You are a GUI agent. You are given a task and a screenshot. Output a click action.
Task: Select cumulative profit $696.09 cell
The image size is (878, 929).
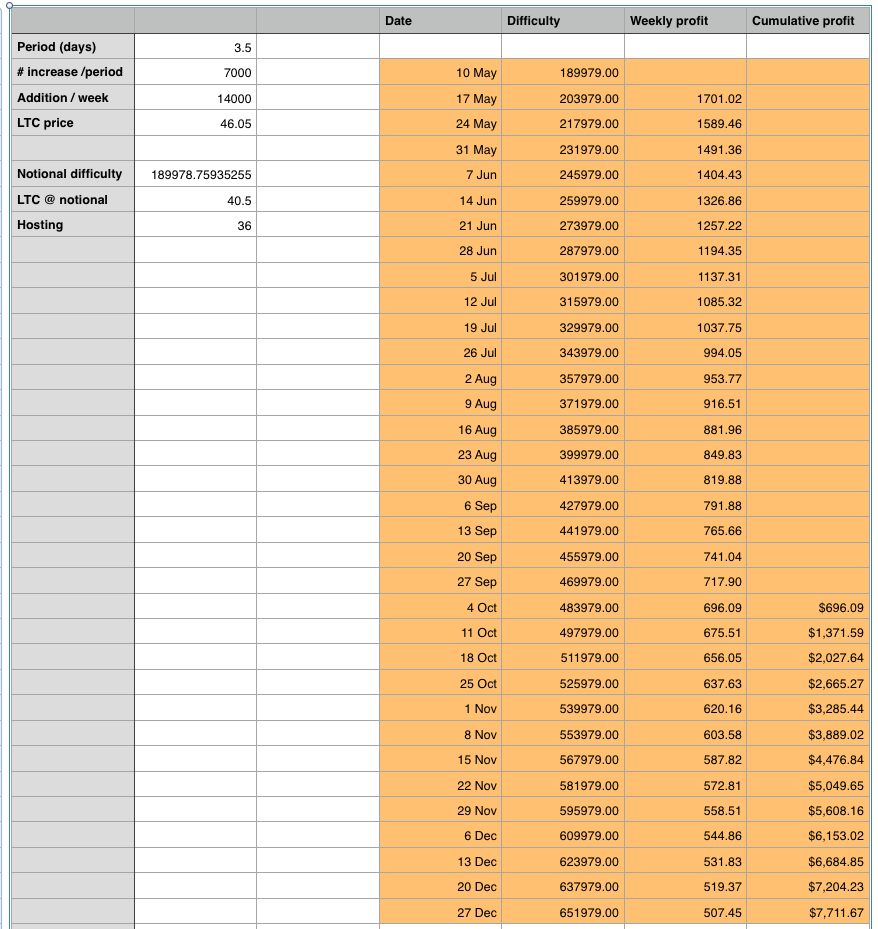pos(808,607)
